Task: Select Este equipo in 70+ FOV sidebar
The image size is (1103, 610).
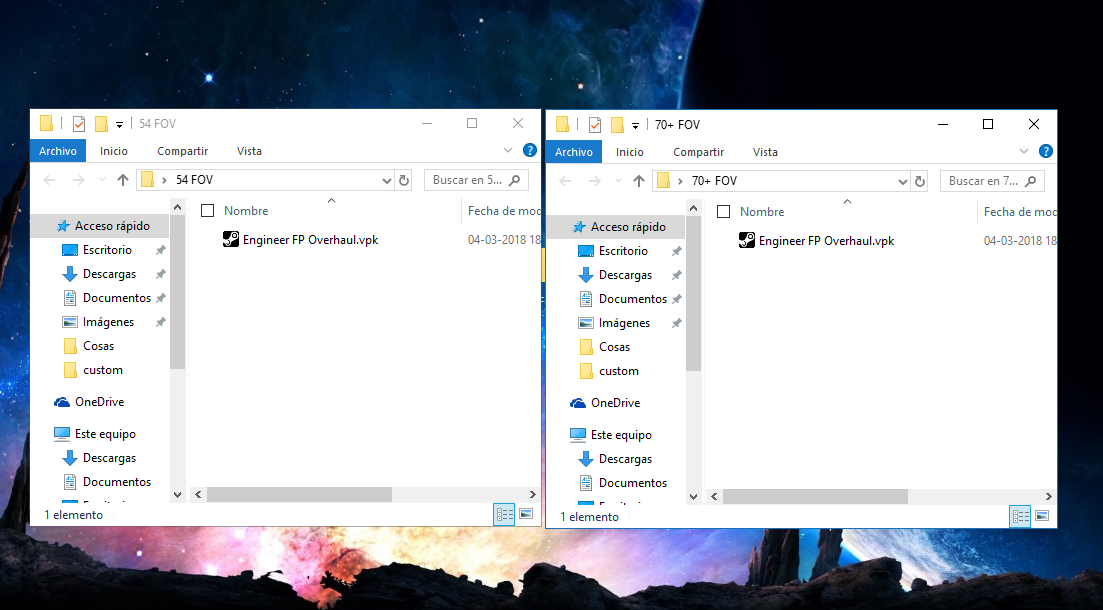Action: pyautogui.click(x=622, y=434)
